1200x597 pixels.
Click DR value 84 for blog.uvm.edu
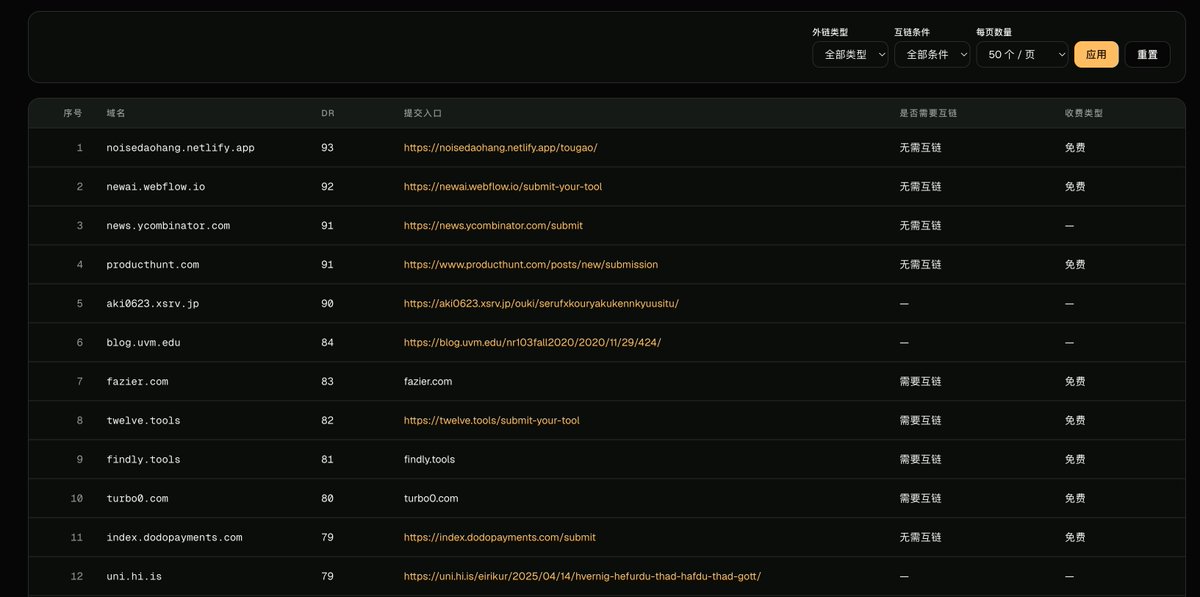[x=327, y=343]
